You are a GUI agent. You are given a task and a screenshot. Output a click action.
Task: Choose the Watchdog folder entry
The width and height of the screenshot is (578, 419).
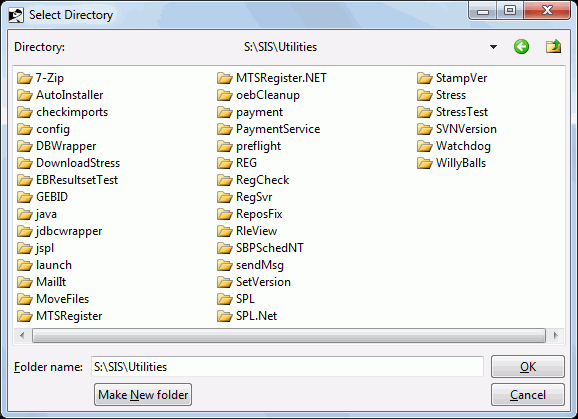click(x=454, y=146)
